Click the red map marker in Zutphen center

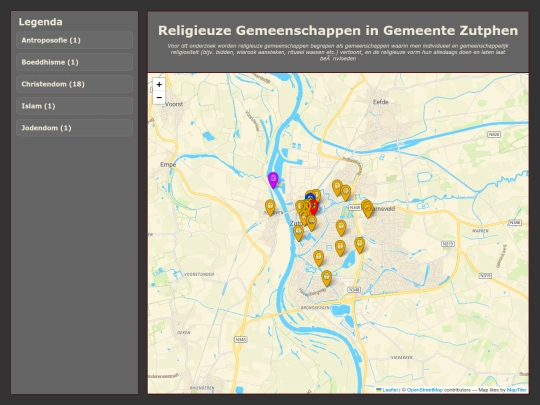pyautogui.click(x=314, y=207)
